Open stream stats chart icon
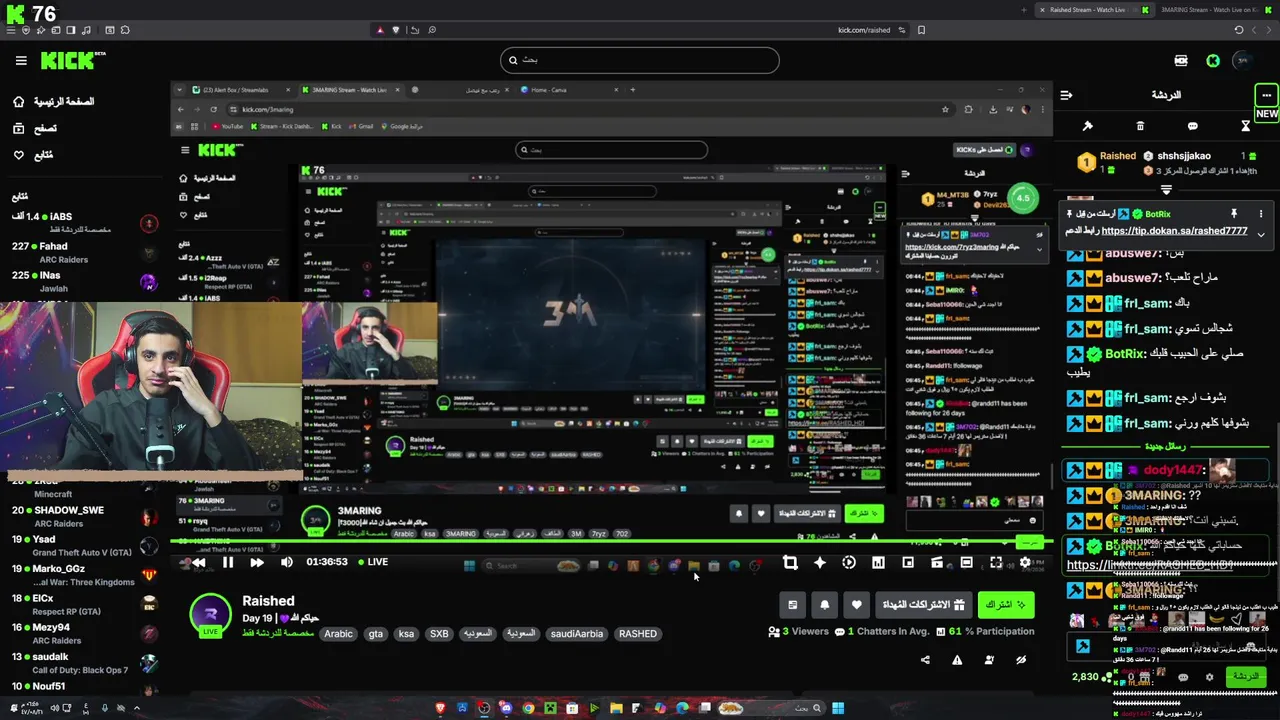This screenshot has width=1280, height=720. (878, 563)
